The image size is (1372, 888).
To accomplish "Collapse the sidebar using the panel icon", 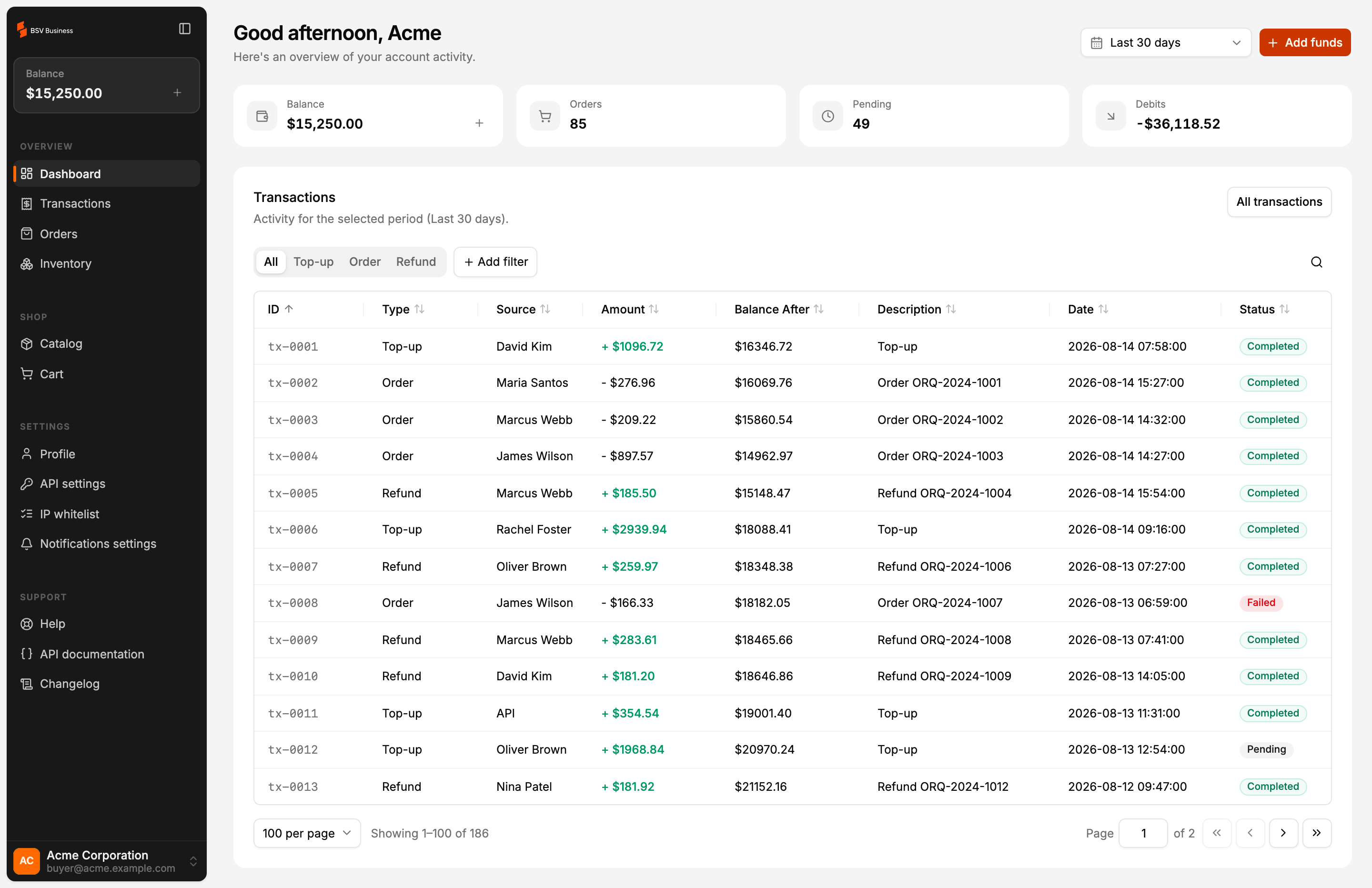I will [184, 29].
